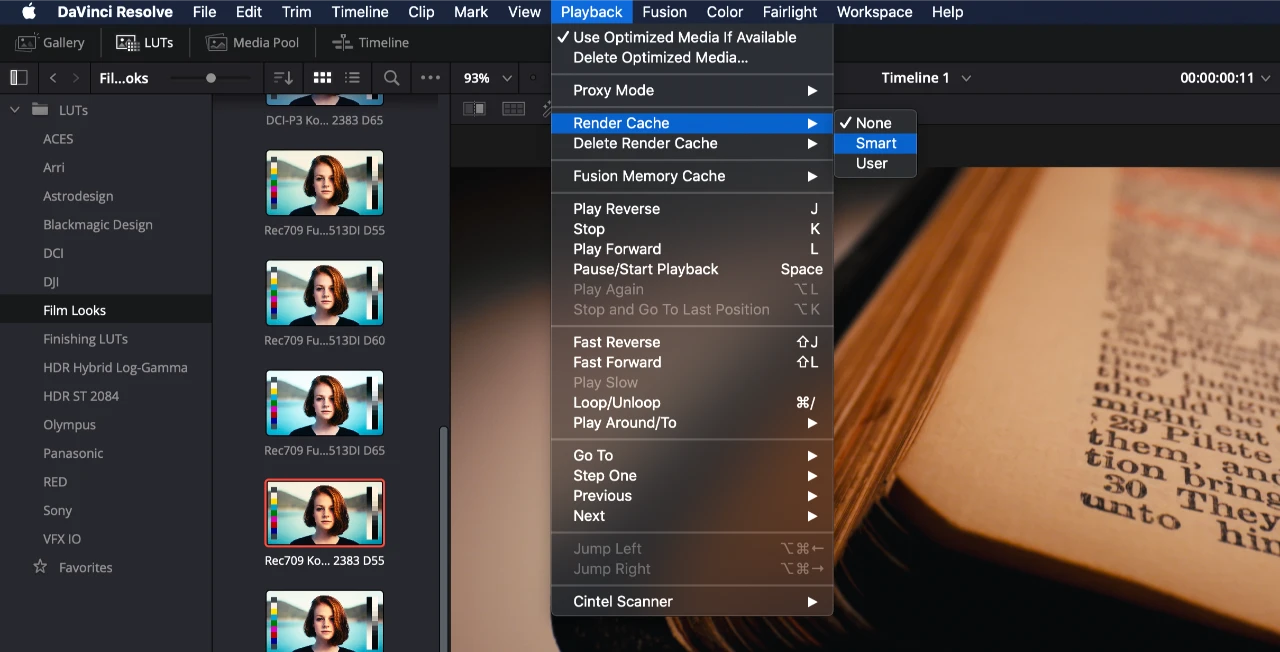Image resolution: width=1280 pixels, height=652 pixels.
Task: Select thumbnail grid view for LUTs
Action: pos(322,77)
